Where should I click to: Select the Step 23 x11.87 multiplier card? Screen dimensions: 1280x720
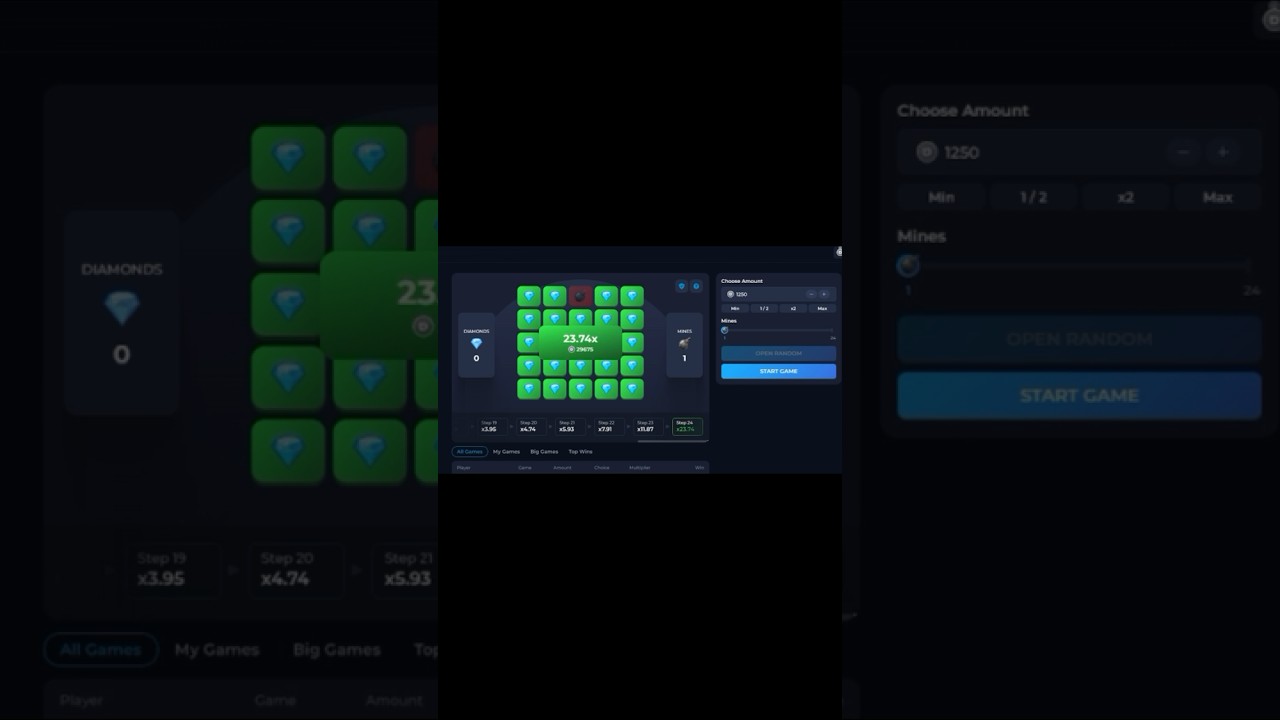[648, 426]
